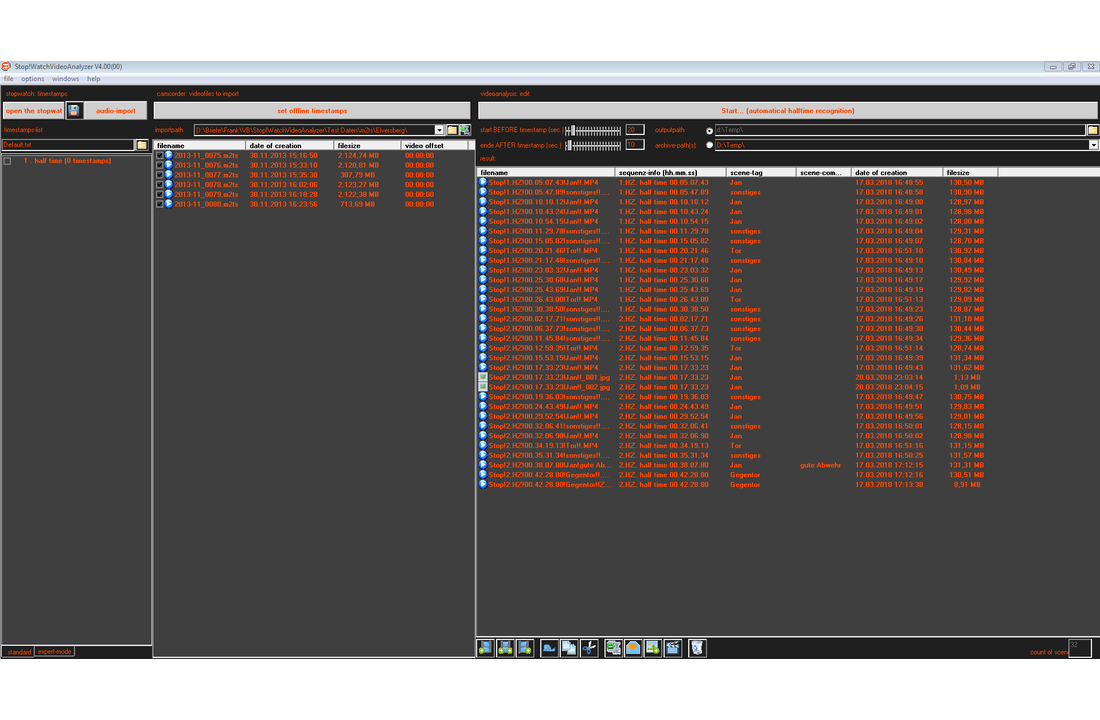Expand the archive-path(s) dropdown arrow
This screenshot has height=720, width=1100.
(x=1093, y=145)
